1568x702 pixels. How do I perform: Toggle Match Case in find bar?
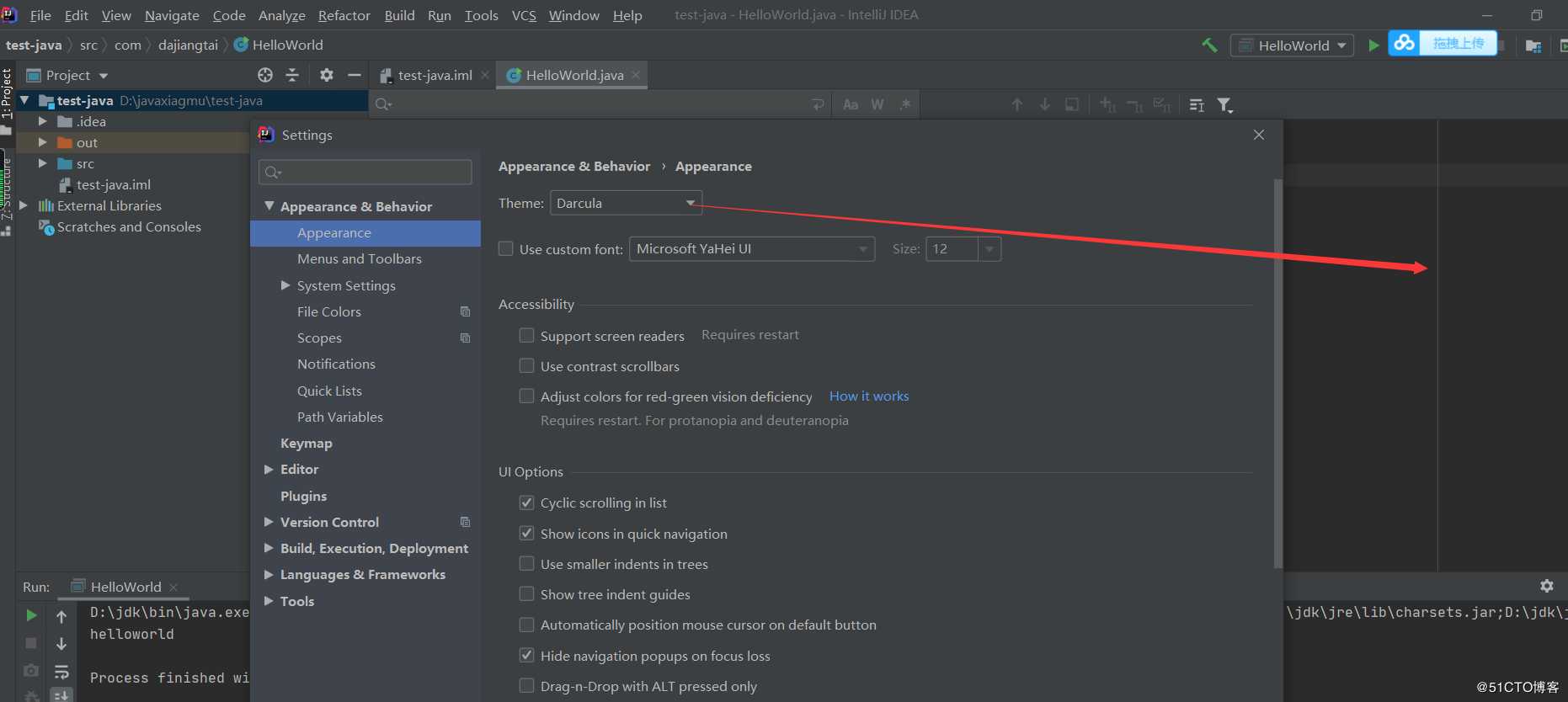(851, 104)
